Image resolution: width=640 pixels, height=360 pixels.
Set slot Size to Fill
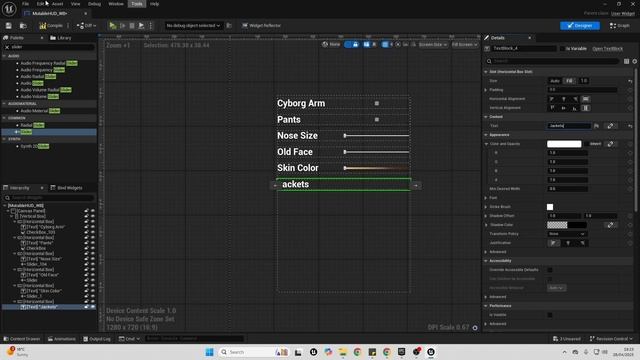click(569, 81)
